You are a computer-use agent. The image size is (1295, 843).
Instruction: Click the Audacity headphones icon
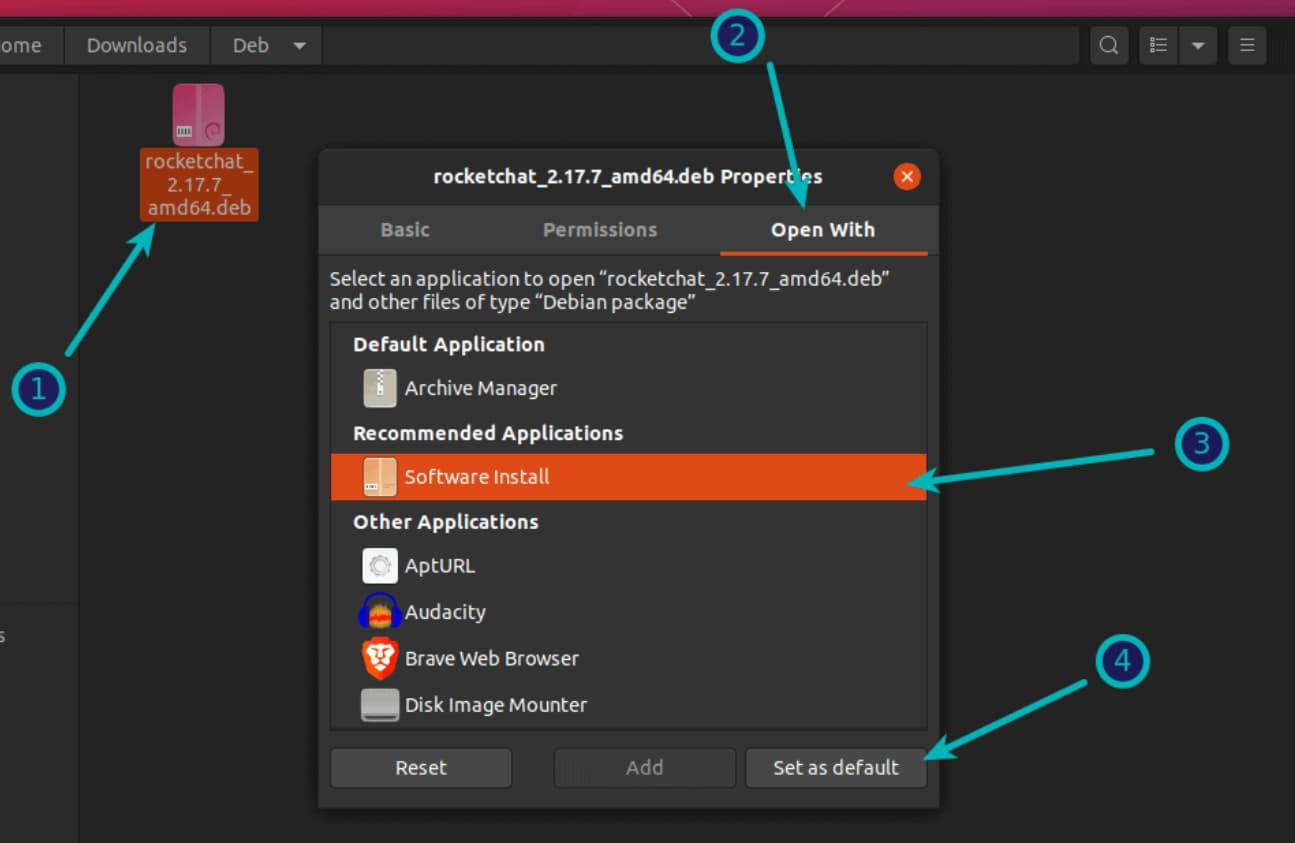(x=380, y=612)
